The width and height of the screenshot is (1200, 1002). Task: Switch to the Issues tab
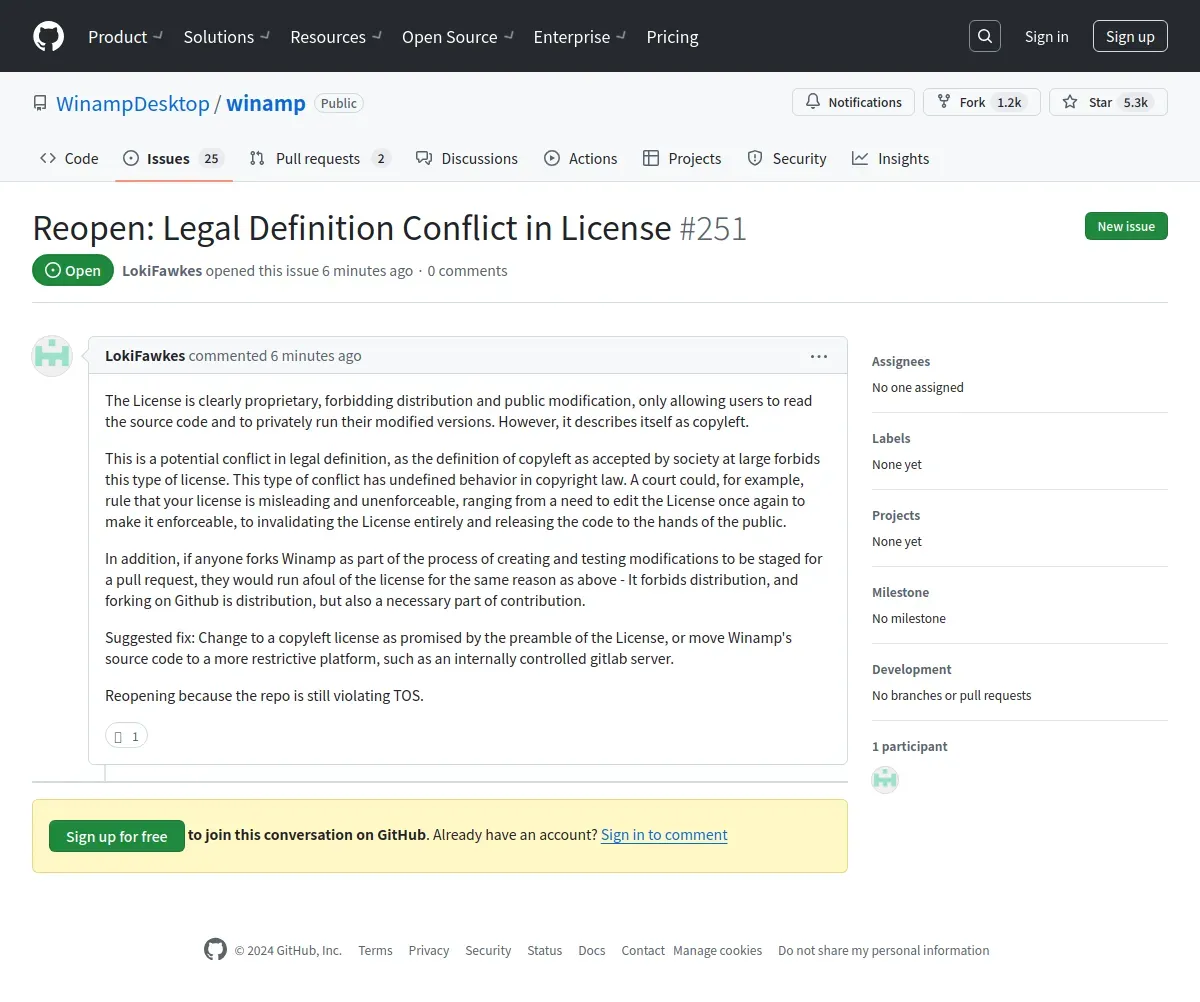click(x=174, y=158)
